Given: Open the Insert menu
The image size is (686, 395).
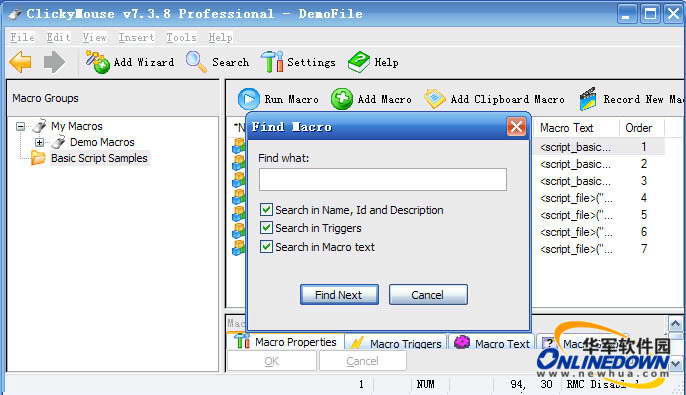Looking at the screenshot, I should [x=136, y=38].
